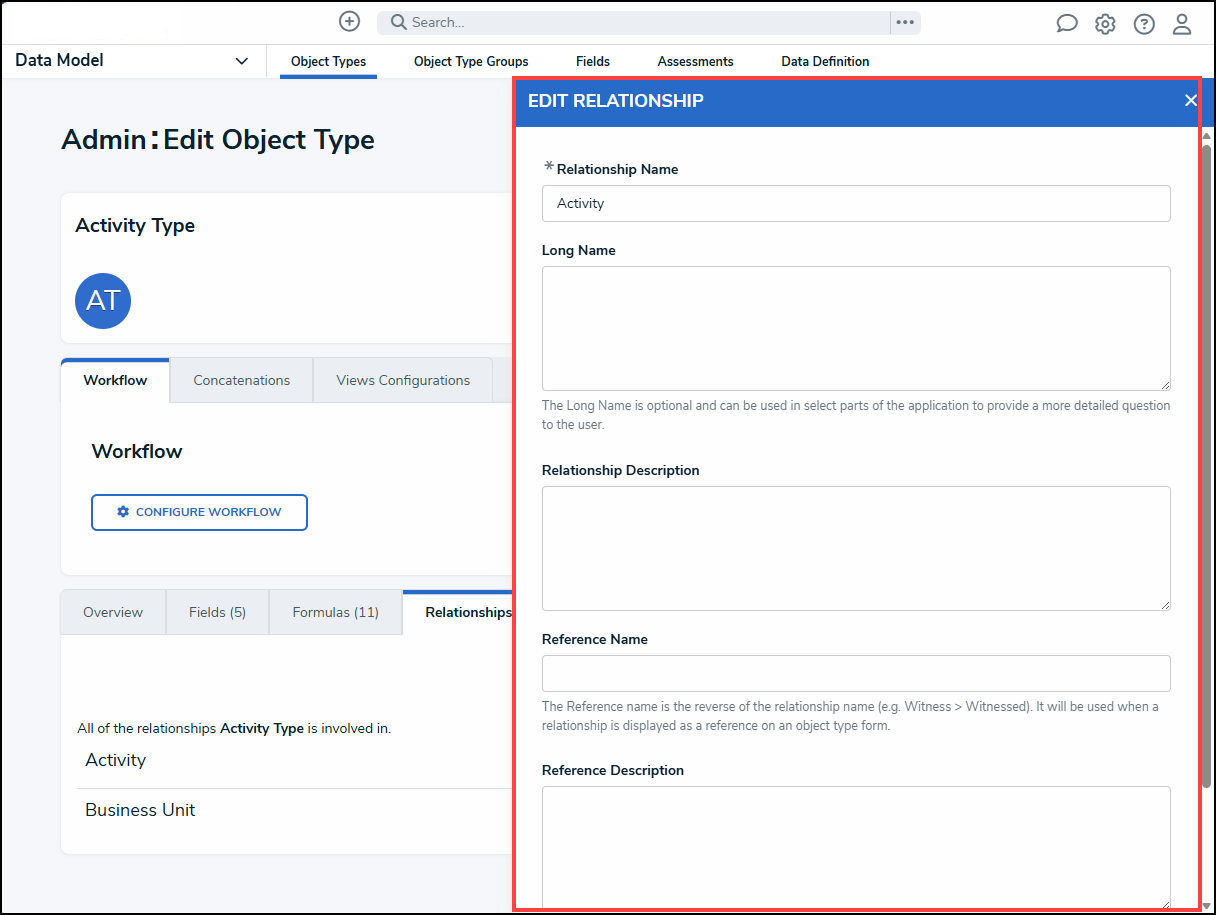Switch to the Formulas (11) tab
The width and height of the screenshot is (1216, 915).
tap(335, 612)
